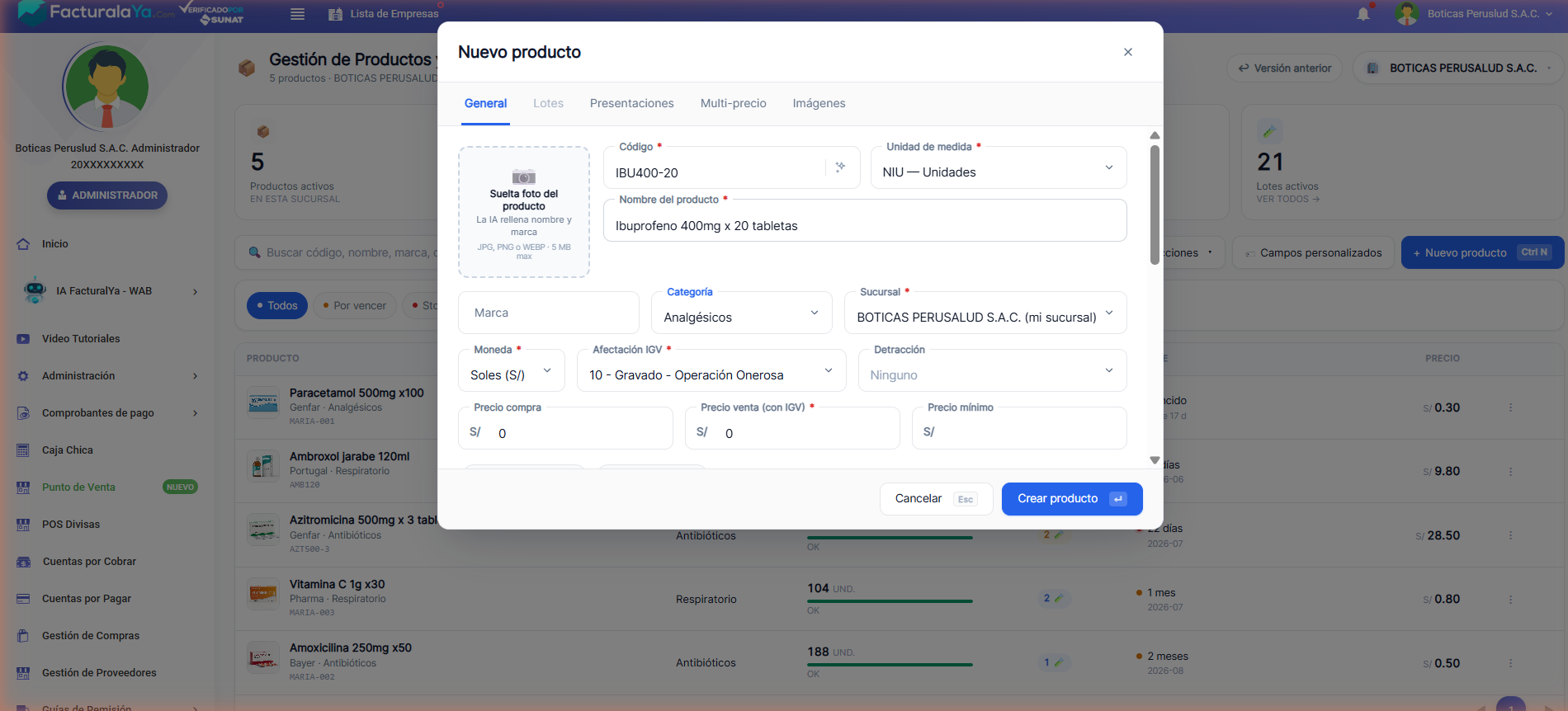1568x711 pixels.
Task: Click the AI sparkle icon in Código field
Action: tap(840, 167)
